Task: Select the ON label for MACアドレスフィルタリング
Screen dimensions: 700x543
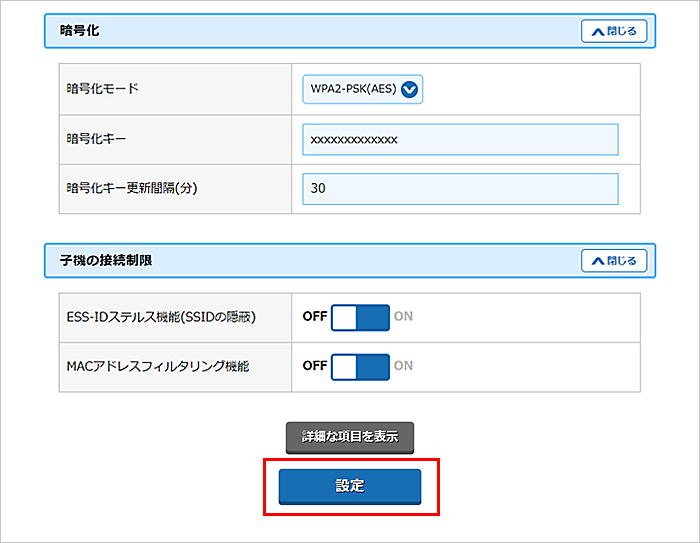Action: 403,366
